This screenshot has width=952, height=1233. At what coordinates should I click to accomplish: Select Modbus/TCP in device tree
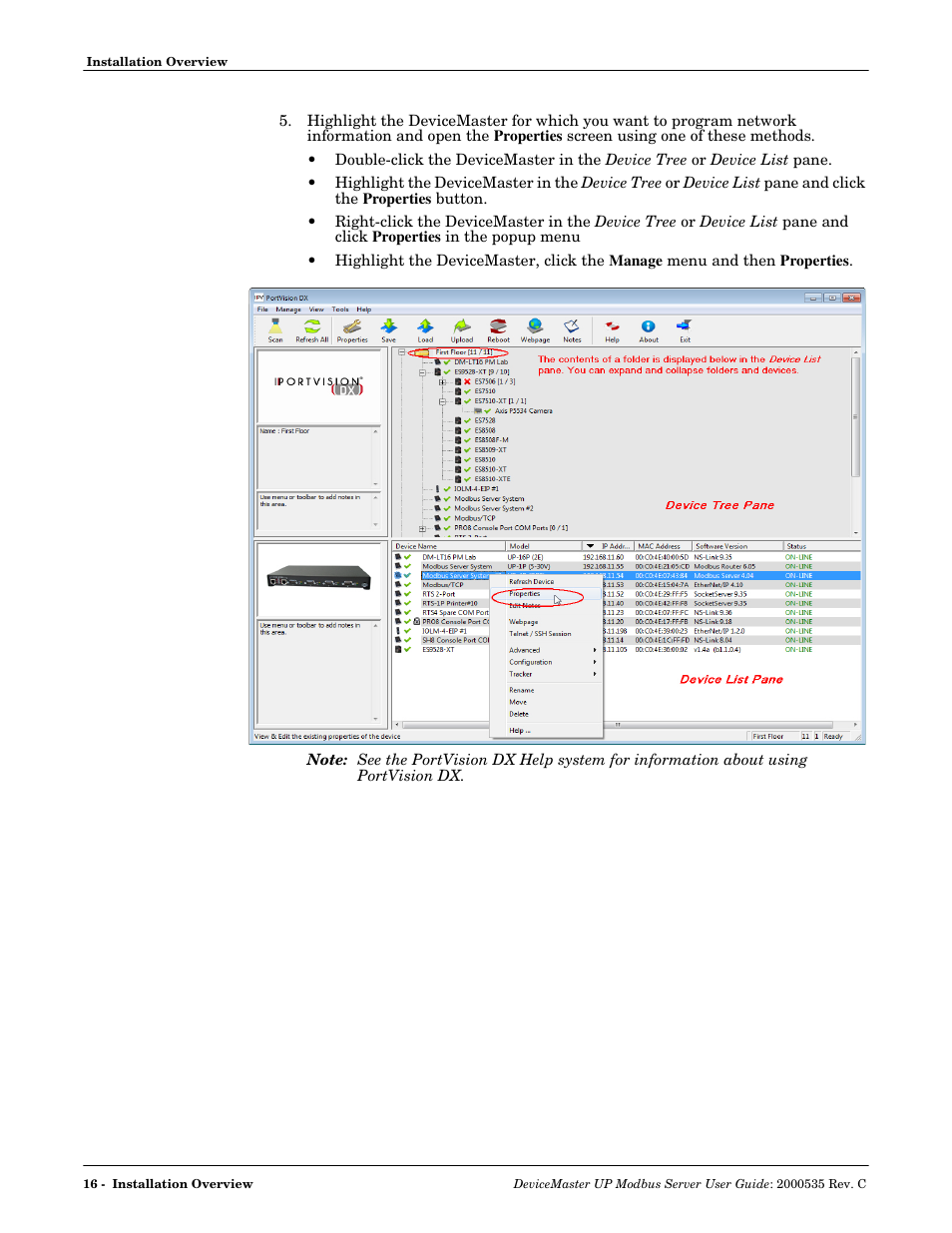click(475, 518)
